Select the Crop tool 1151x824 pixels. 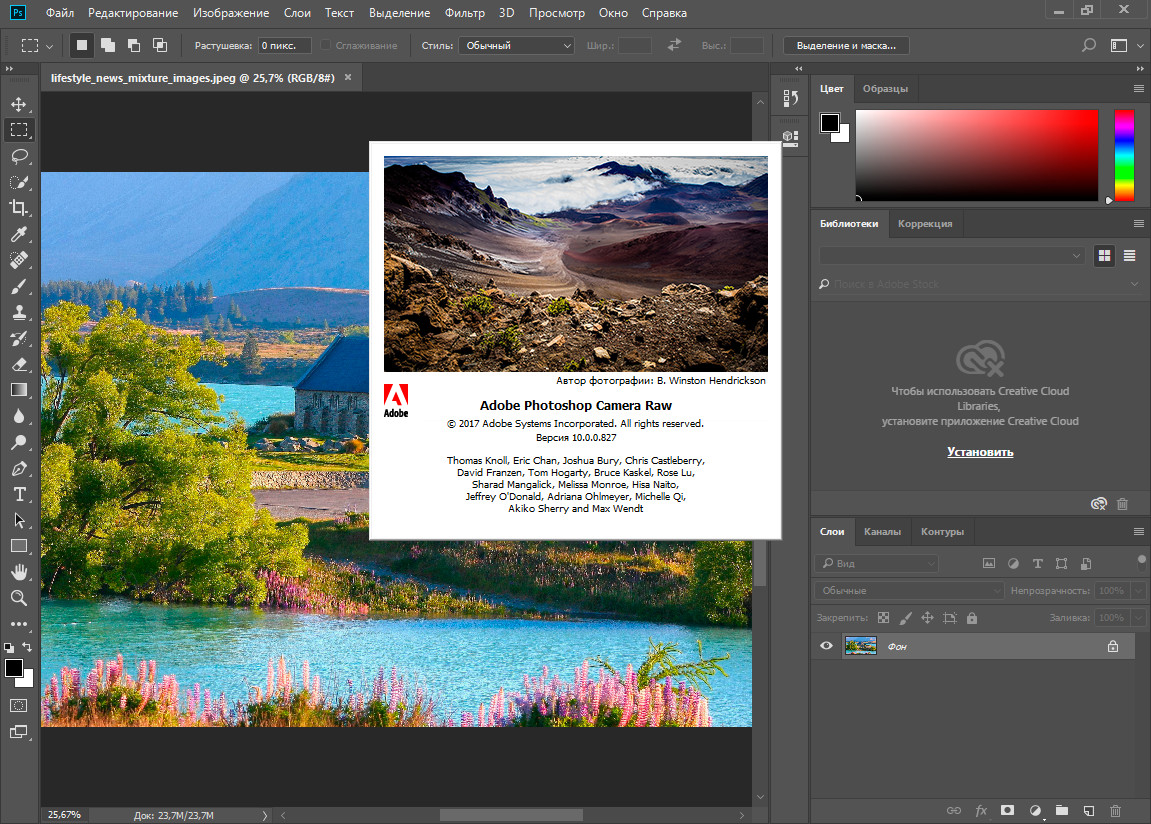19,208
